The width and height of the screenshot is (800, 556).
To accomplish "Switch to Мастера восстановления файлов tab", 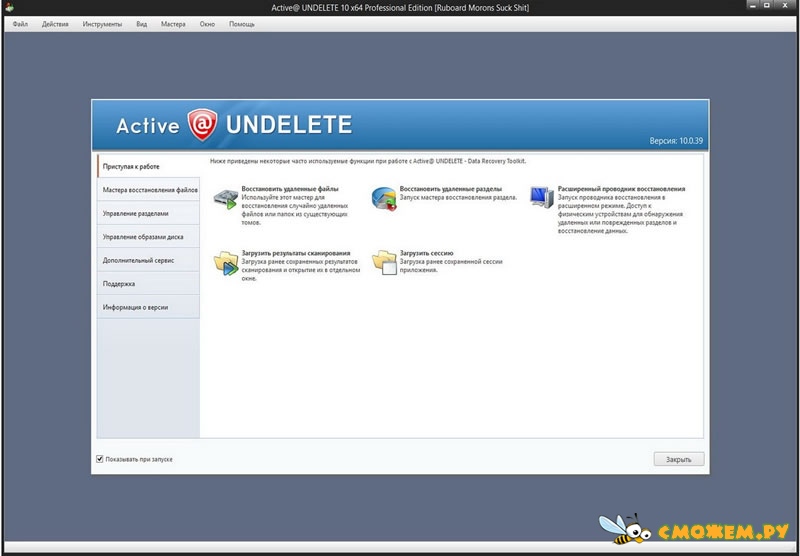I will coord(148,190).
